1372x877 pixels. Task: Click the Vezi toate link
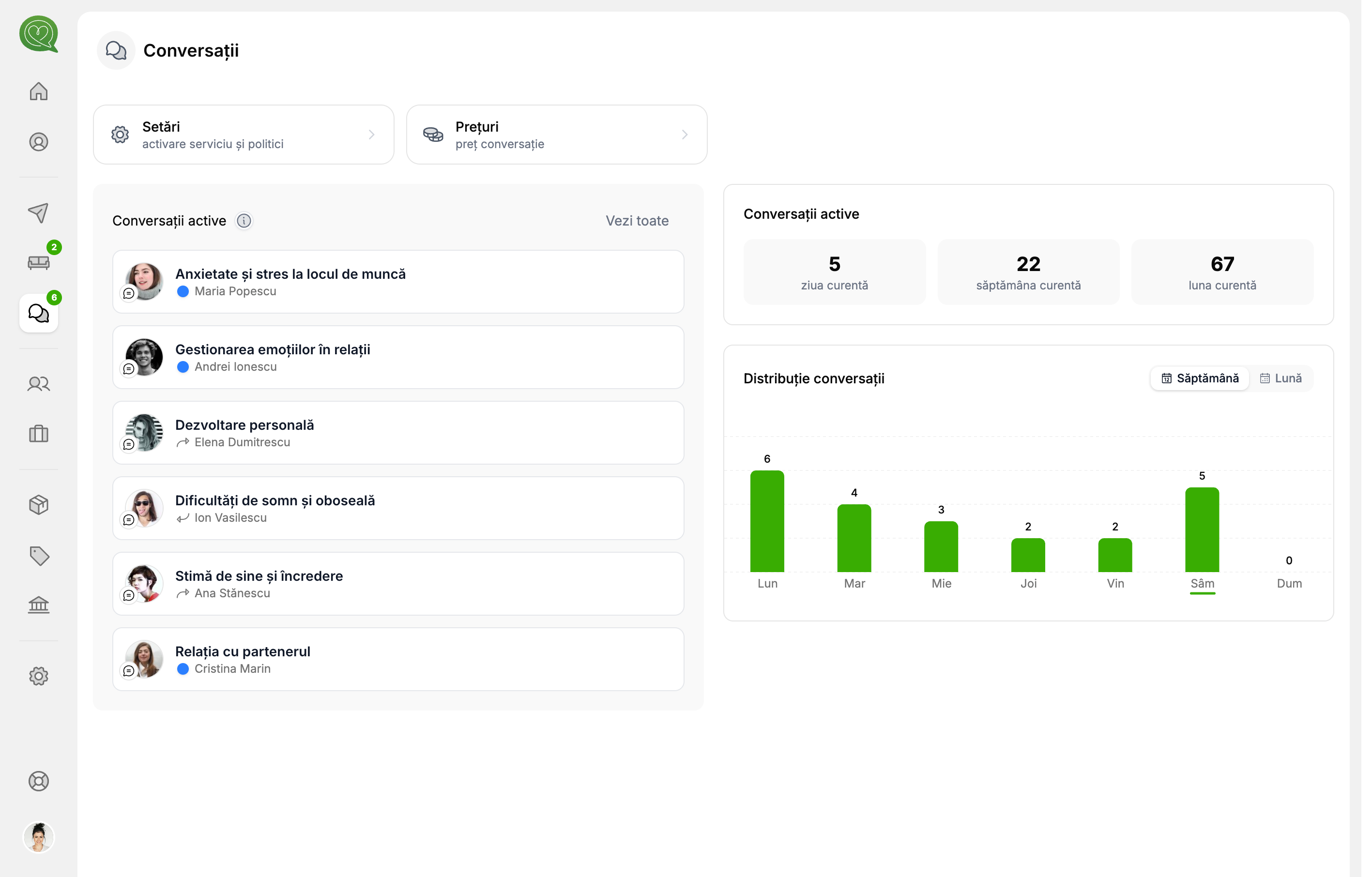tap(637, 221)
